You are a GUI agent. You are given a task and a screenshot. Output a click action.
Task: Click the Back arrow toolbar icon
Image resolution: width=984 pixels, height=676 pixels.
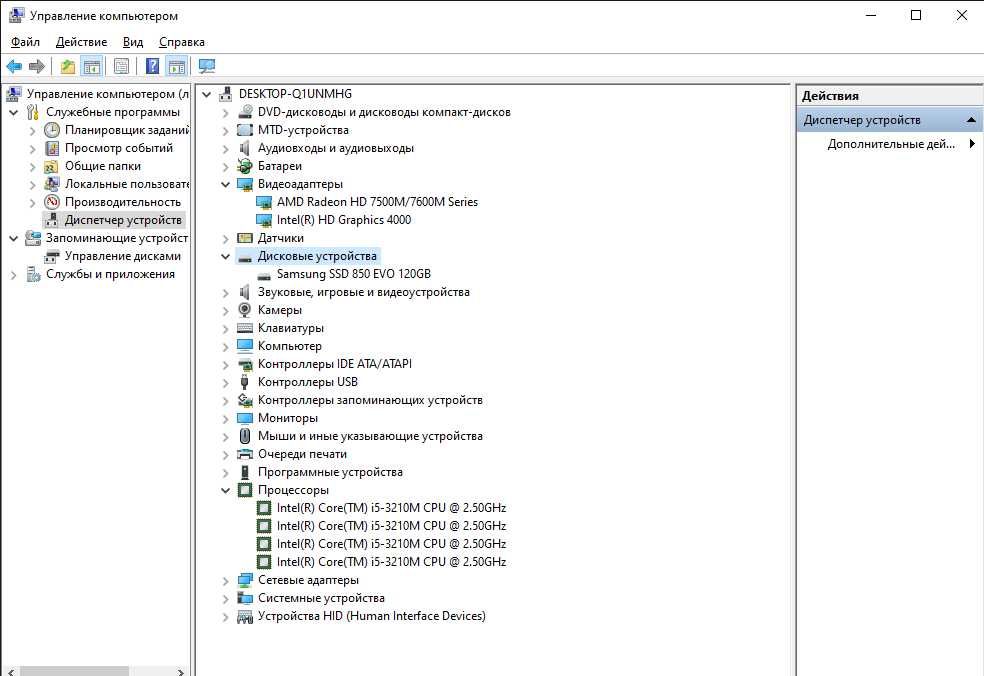click(14, 66)
